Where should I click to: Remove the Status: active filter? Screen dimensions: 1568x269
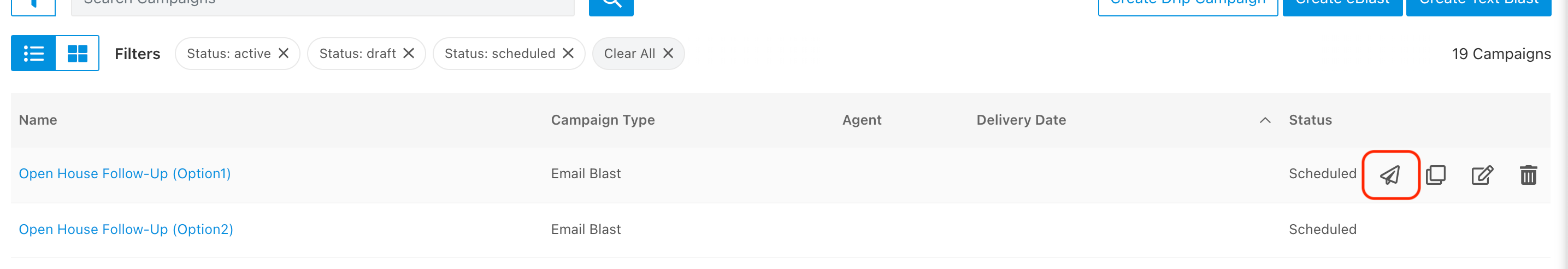pos(284,54)
